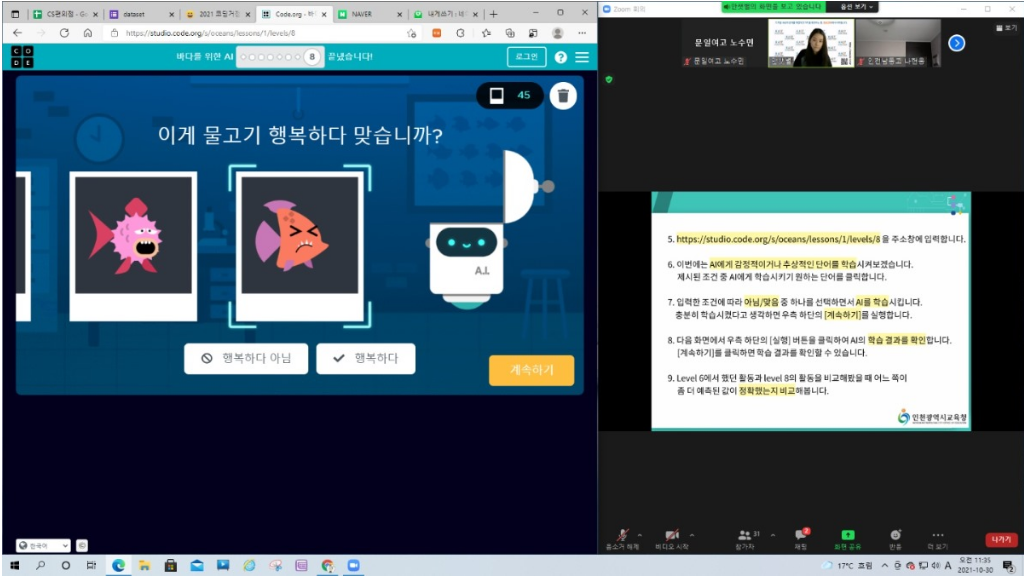Viewport: 1024px width, 579px height.
Task: Open a new browser tab
Action: tap(494, 14)
